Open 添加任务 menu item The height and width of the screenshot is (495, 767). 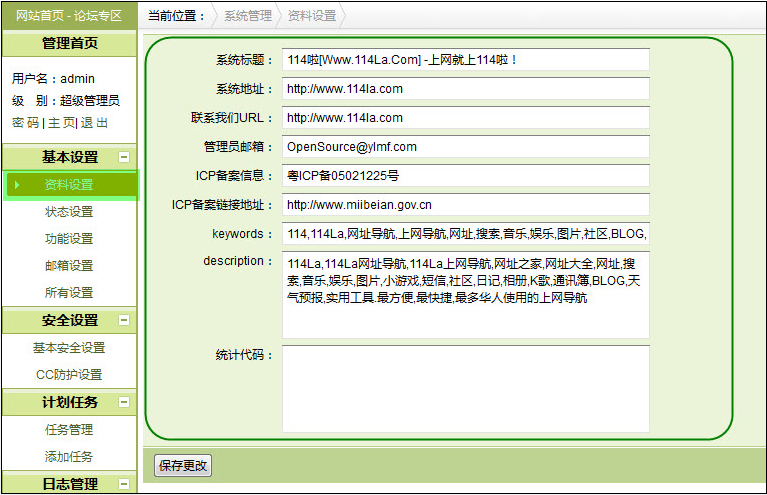[69, 457]
